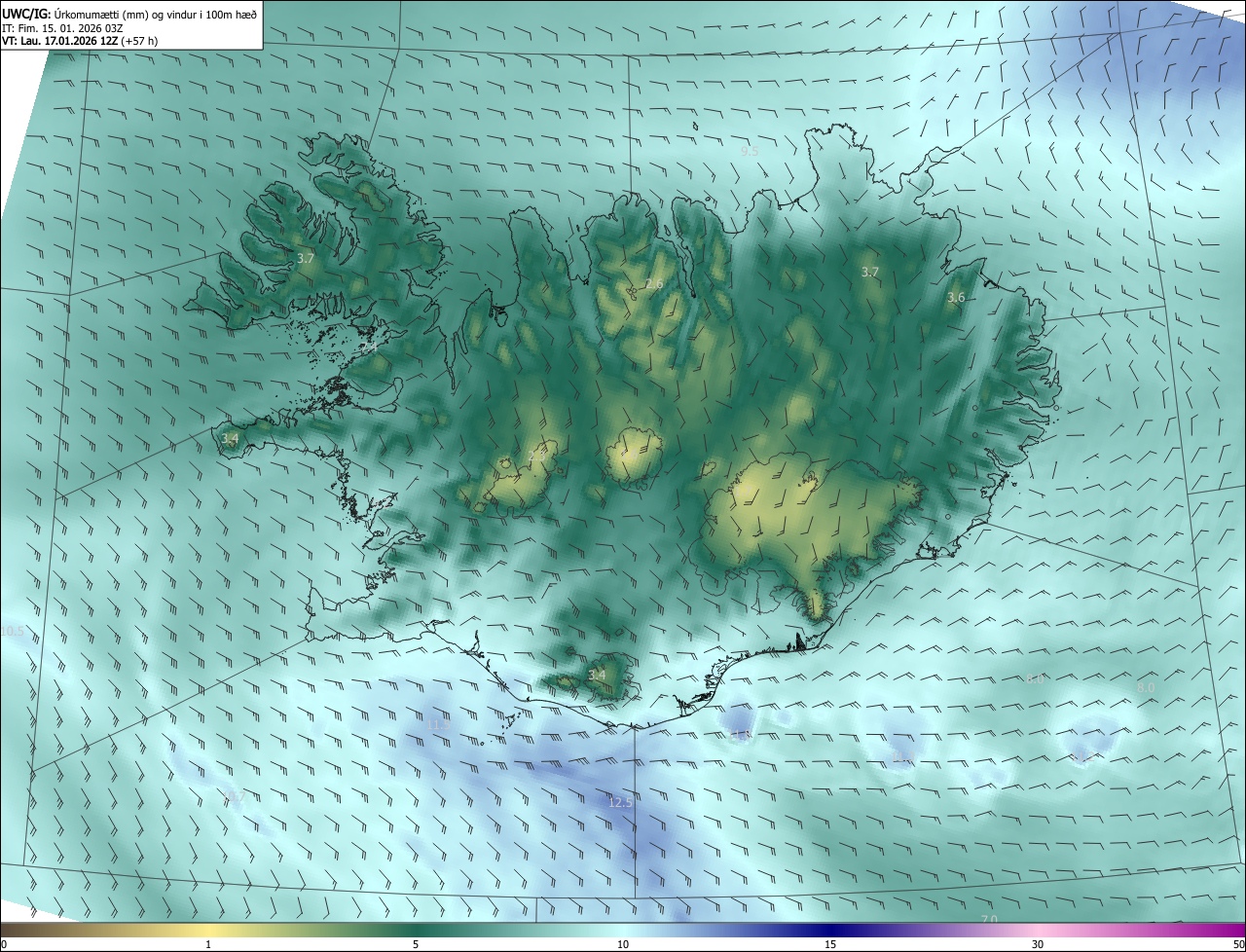The image size is (1246, 952).
Task: Click the valid time 'VT: Lau. 17.01.2026 12Z'
Action: pyautogui.click(x=60, y=42)
